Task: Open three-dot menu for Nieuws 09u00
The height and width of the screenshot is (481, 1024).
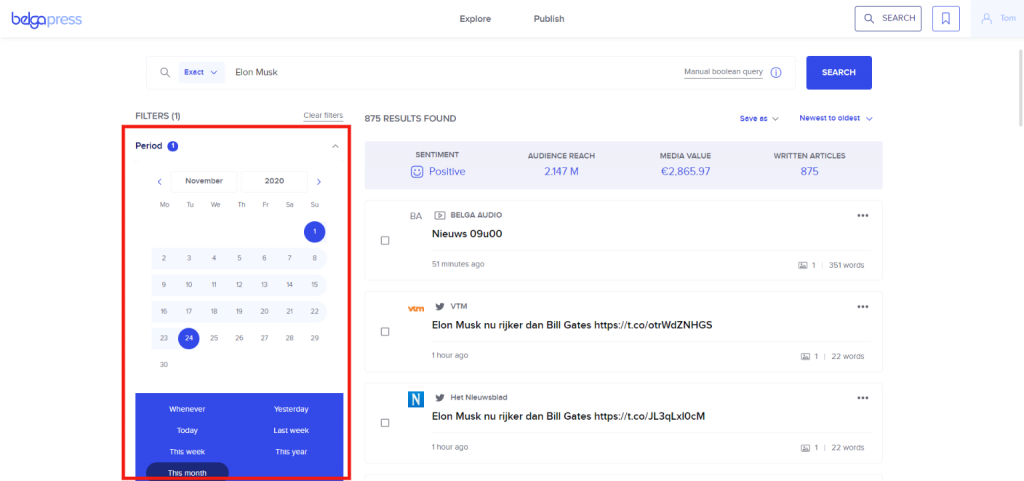Action: point(863,216)
